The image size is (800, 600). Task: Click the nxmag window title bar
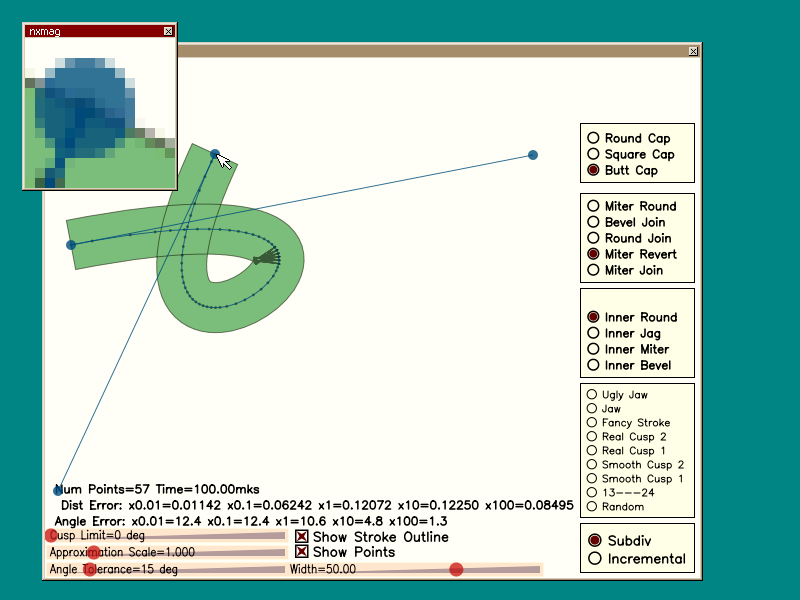point(100,32)
